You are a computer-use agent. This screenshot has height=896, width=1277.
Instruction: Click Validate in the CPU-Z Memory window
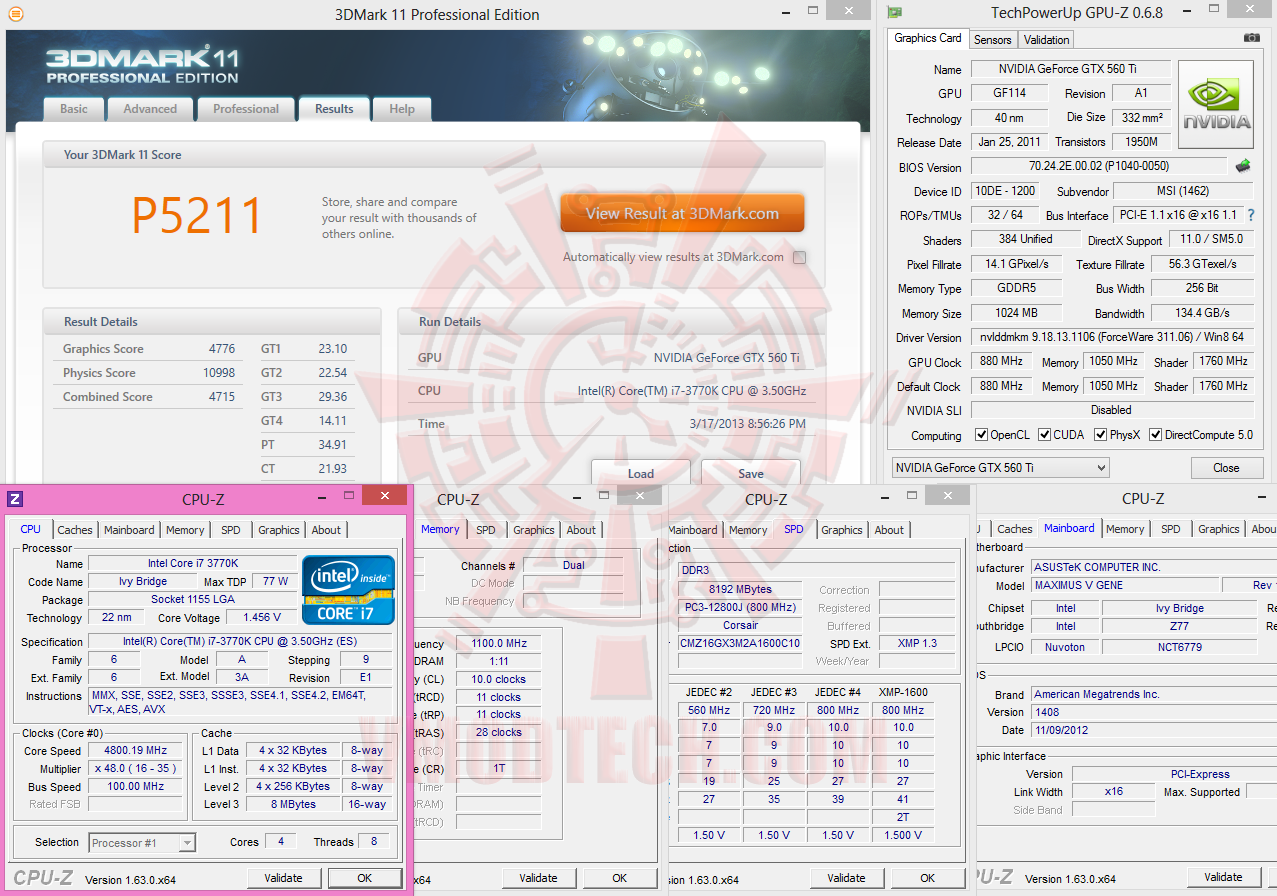click(x=538, y=878)
